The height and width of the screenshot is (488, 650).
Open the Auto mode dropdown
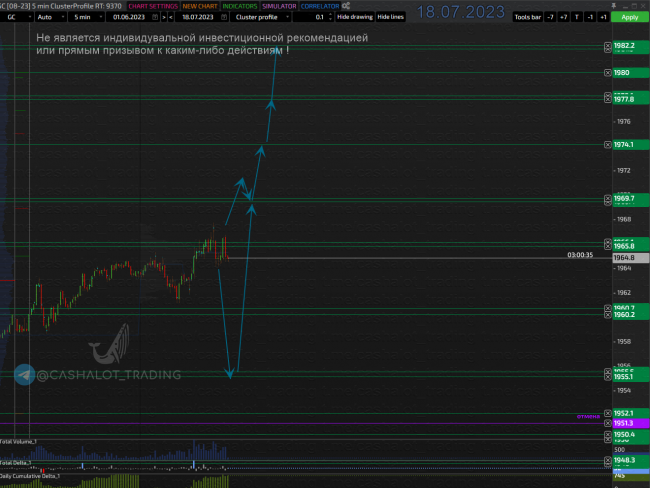click(50, 17)
